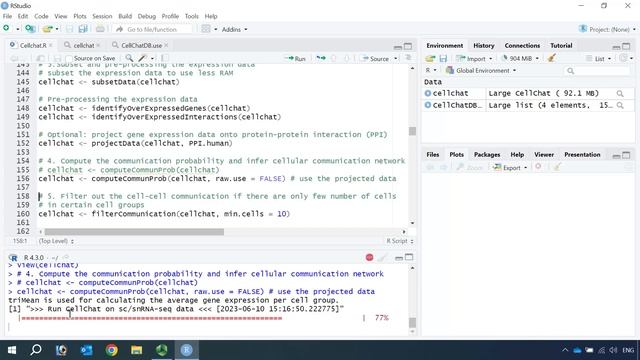Stop the running R computation
This screenshot has width=640, height=360.
[369, 257]
